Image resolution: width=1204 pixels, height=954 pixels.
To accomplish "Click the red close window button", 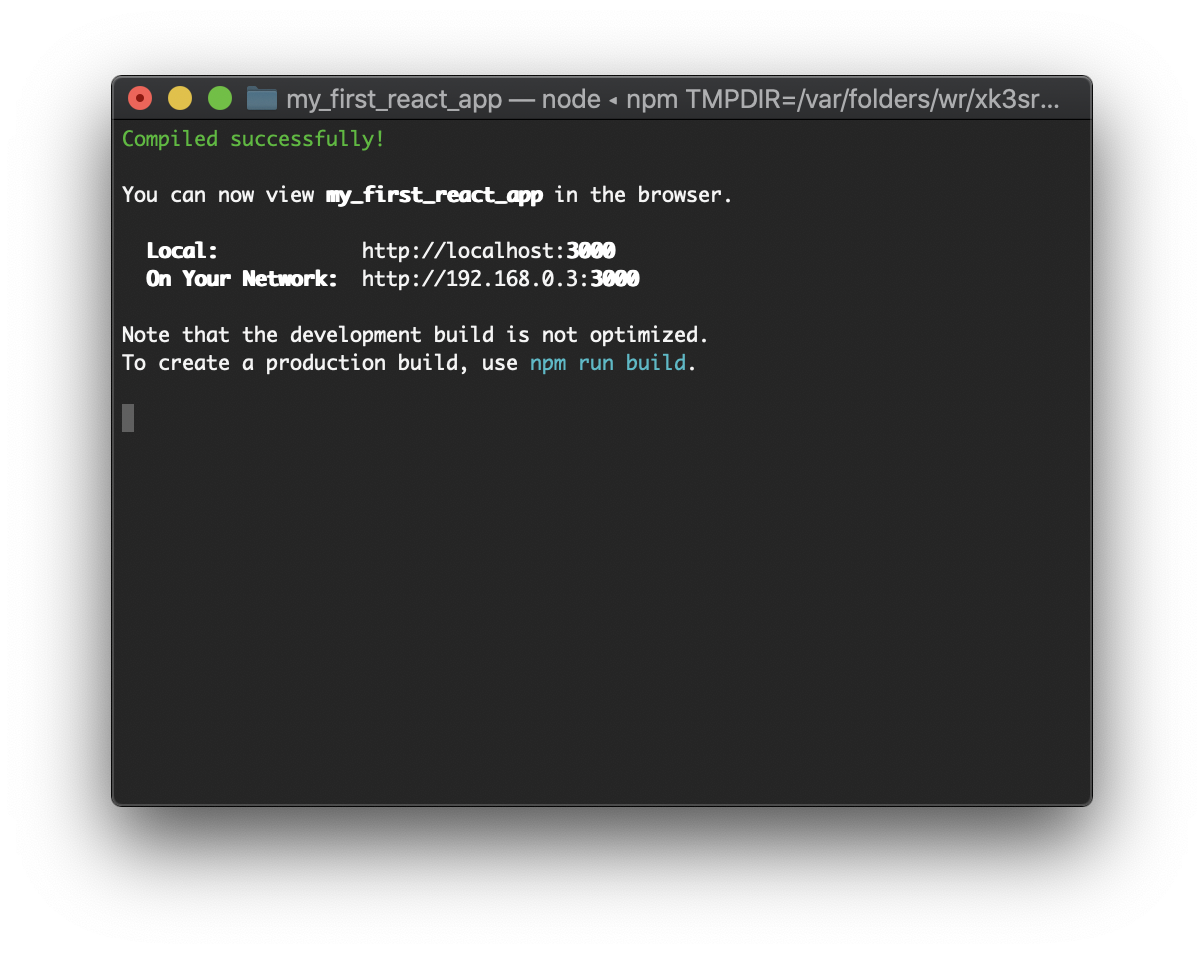I will [140, 98].
